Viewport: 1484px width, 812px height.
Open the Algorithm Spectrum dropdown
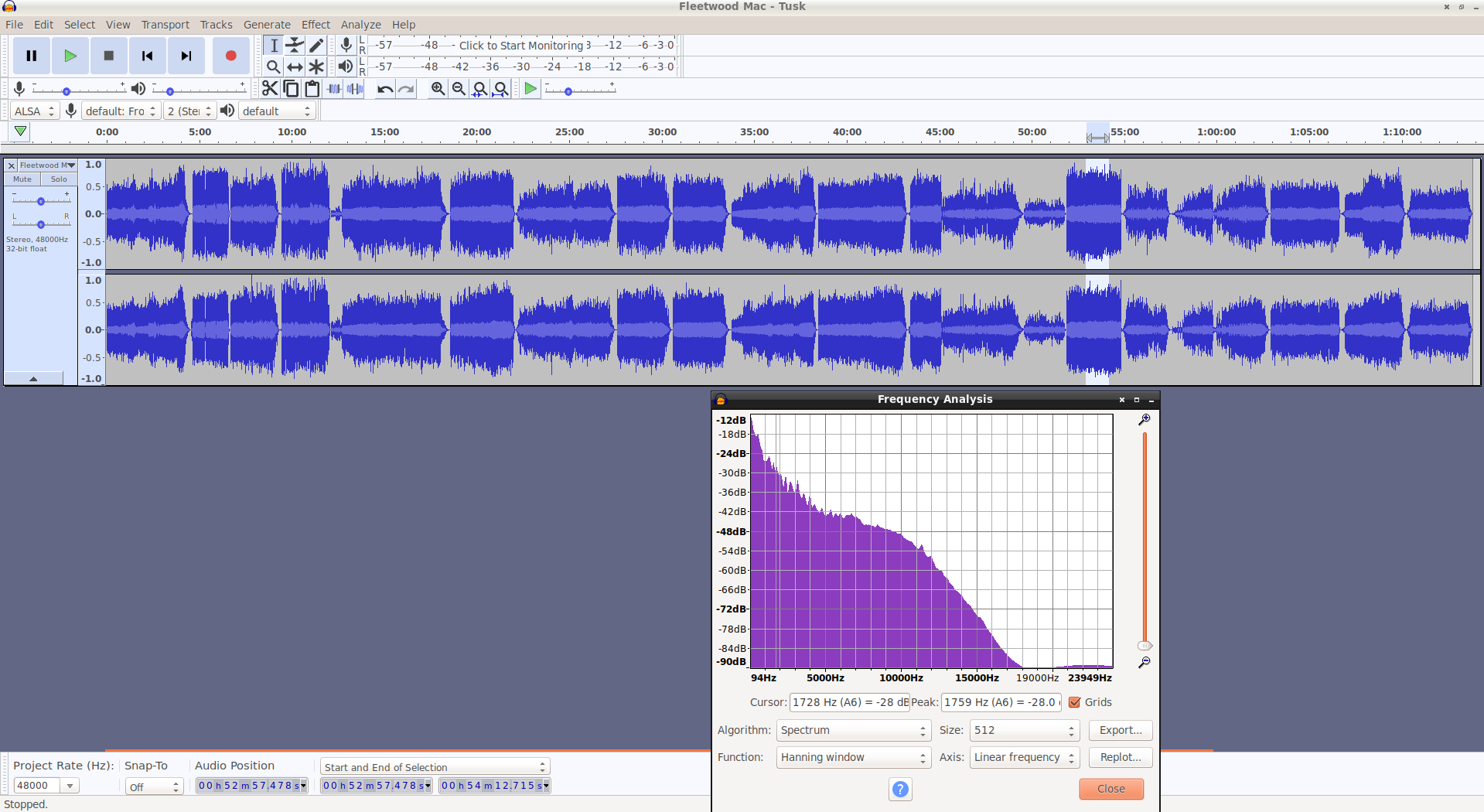(x=853, y=730)
